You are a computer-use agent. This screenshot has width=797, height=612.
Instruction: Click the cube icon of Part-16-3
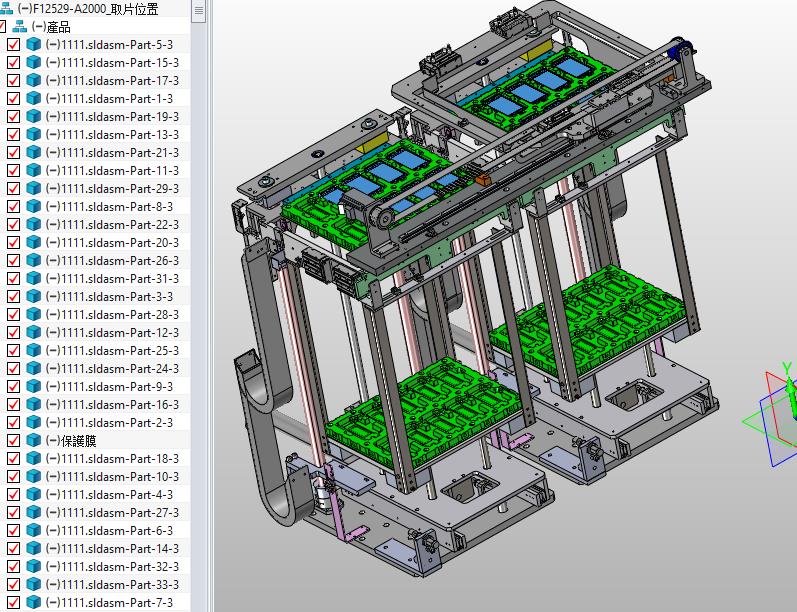point(34,405)
